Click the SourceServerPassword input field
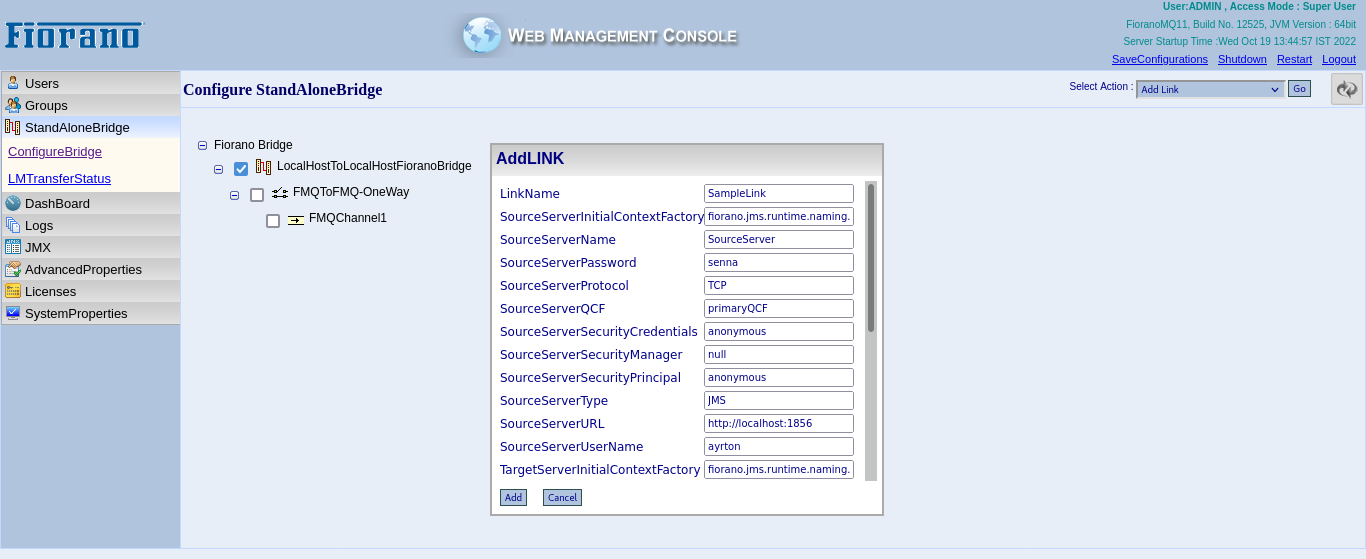The height and width of the screenshot is (559, 1366). coord(779,262)
